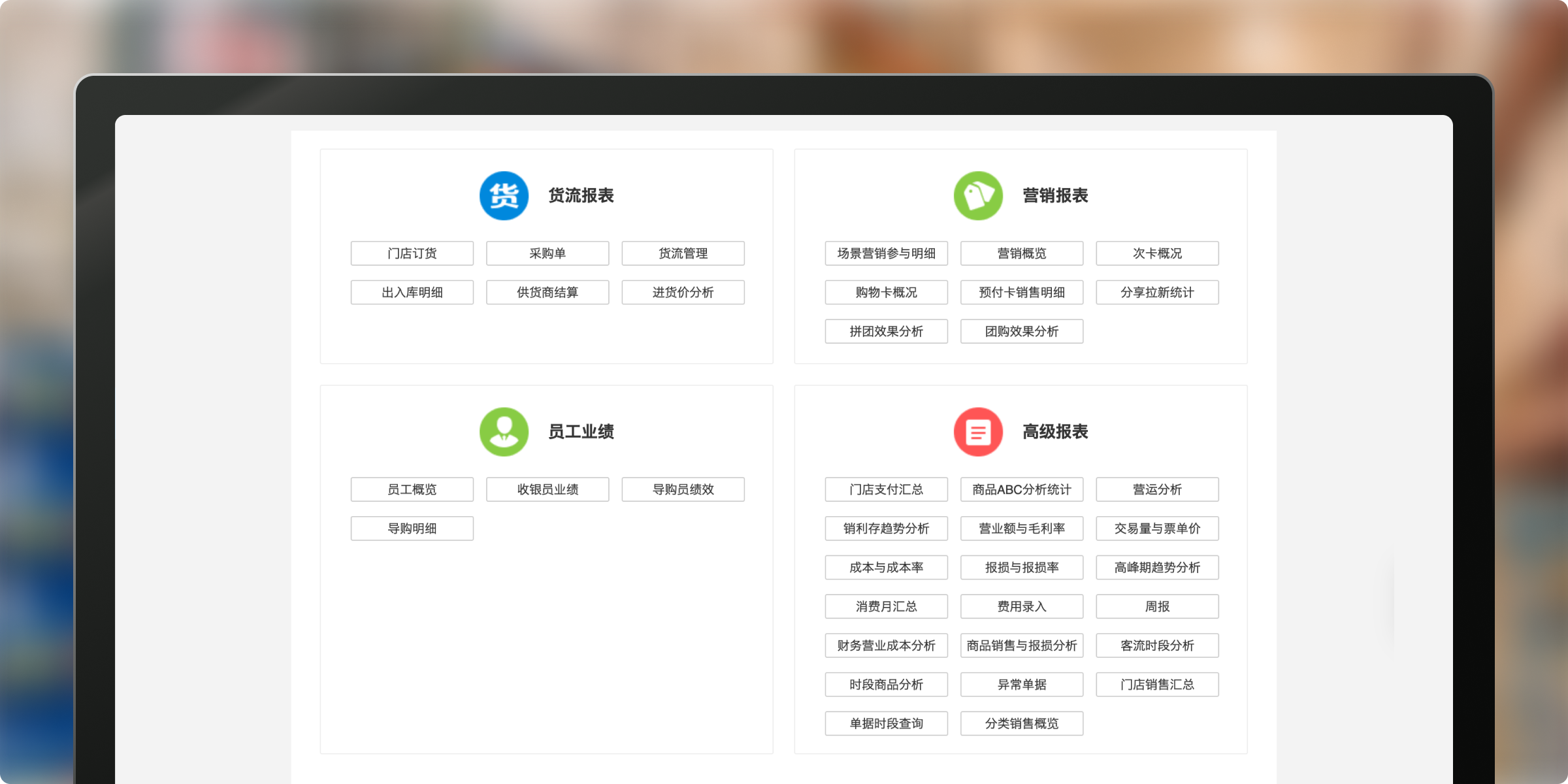This screenshot has width=1568, height=784.
Task: Select 报损与报损率 button
Action: pyautogui.click(x=1022, y=568)
